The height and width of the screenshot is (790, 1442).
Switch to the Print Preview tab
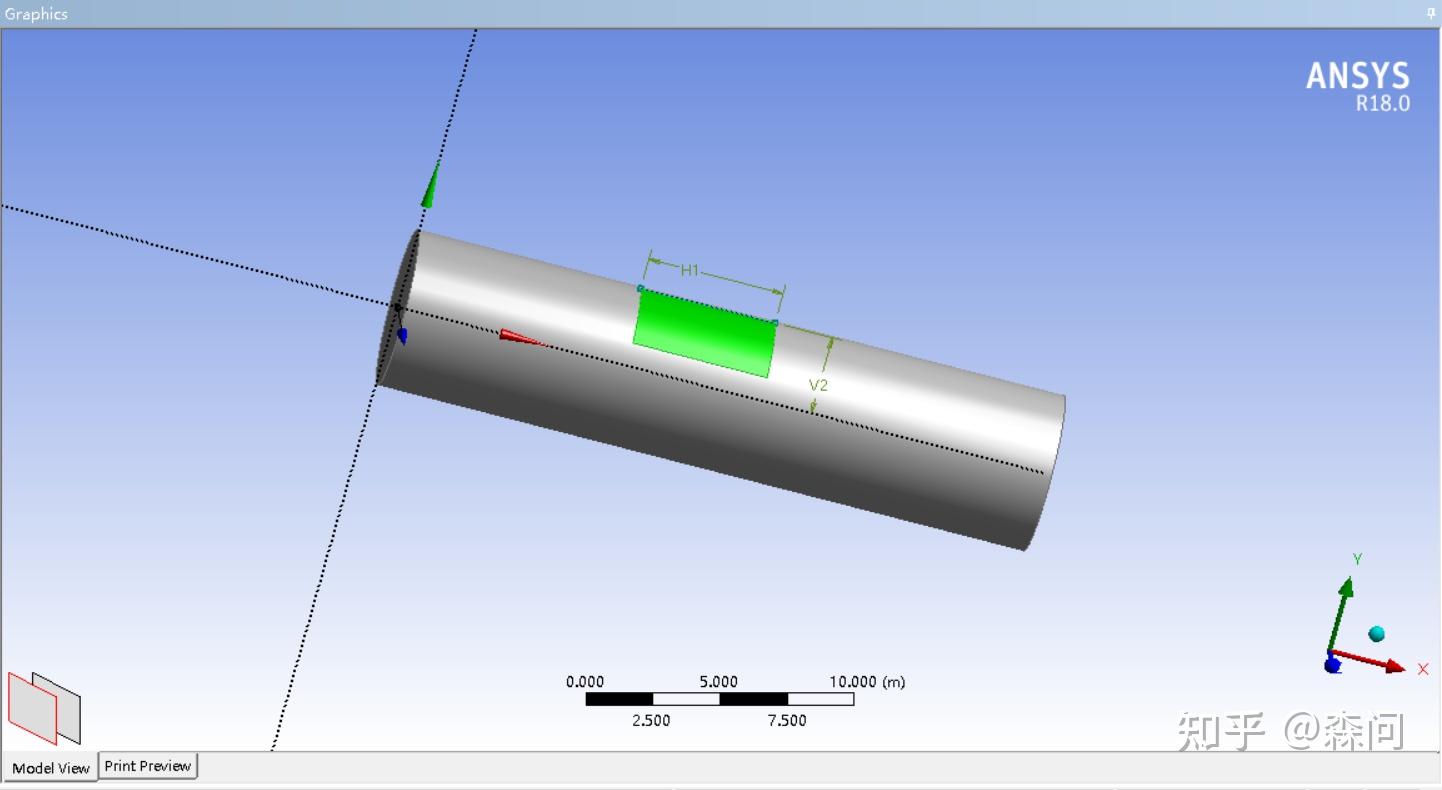pos(147,765)
